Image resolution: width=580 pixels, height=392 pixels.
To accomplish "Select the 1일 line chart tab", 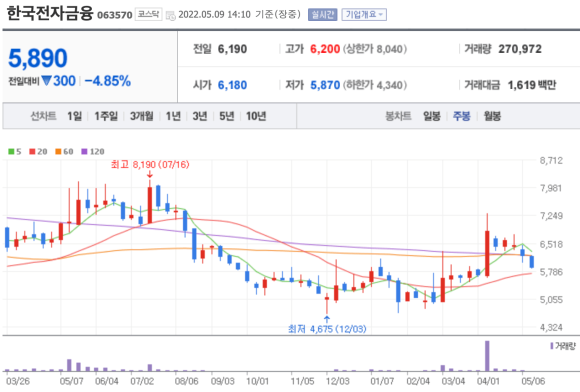I will (74, 116).
